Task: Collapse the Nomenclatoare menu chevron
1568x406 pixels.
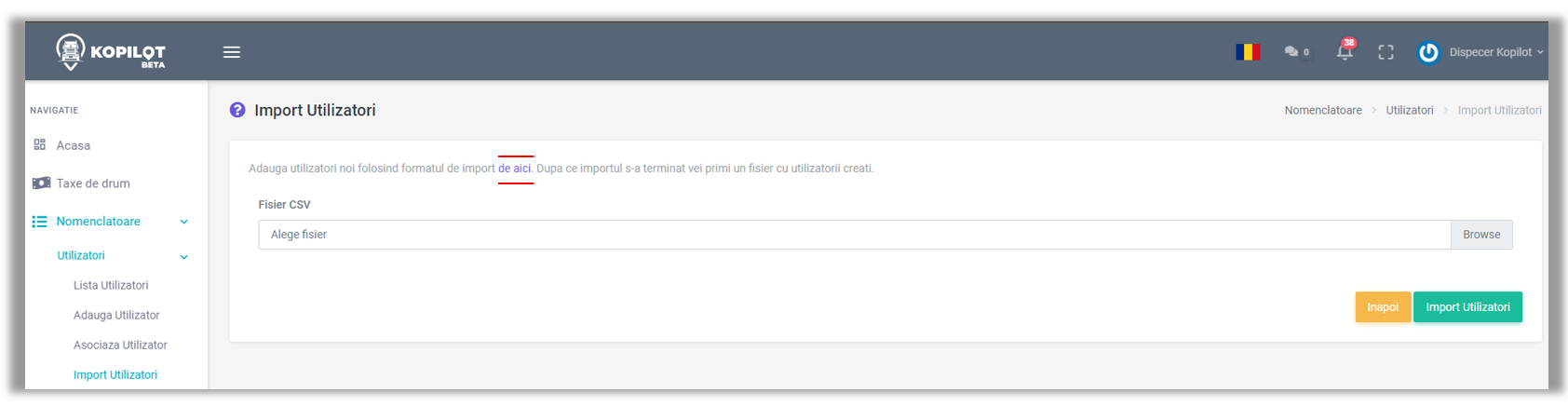Action: [x=183, y=222]
